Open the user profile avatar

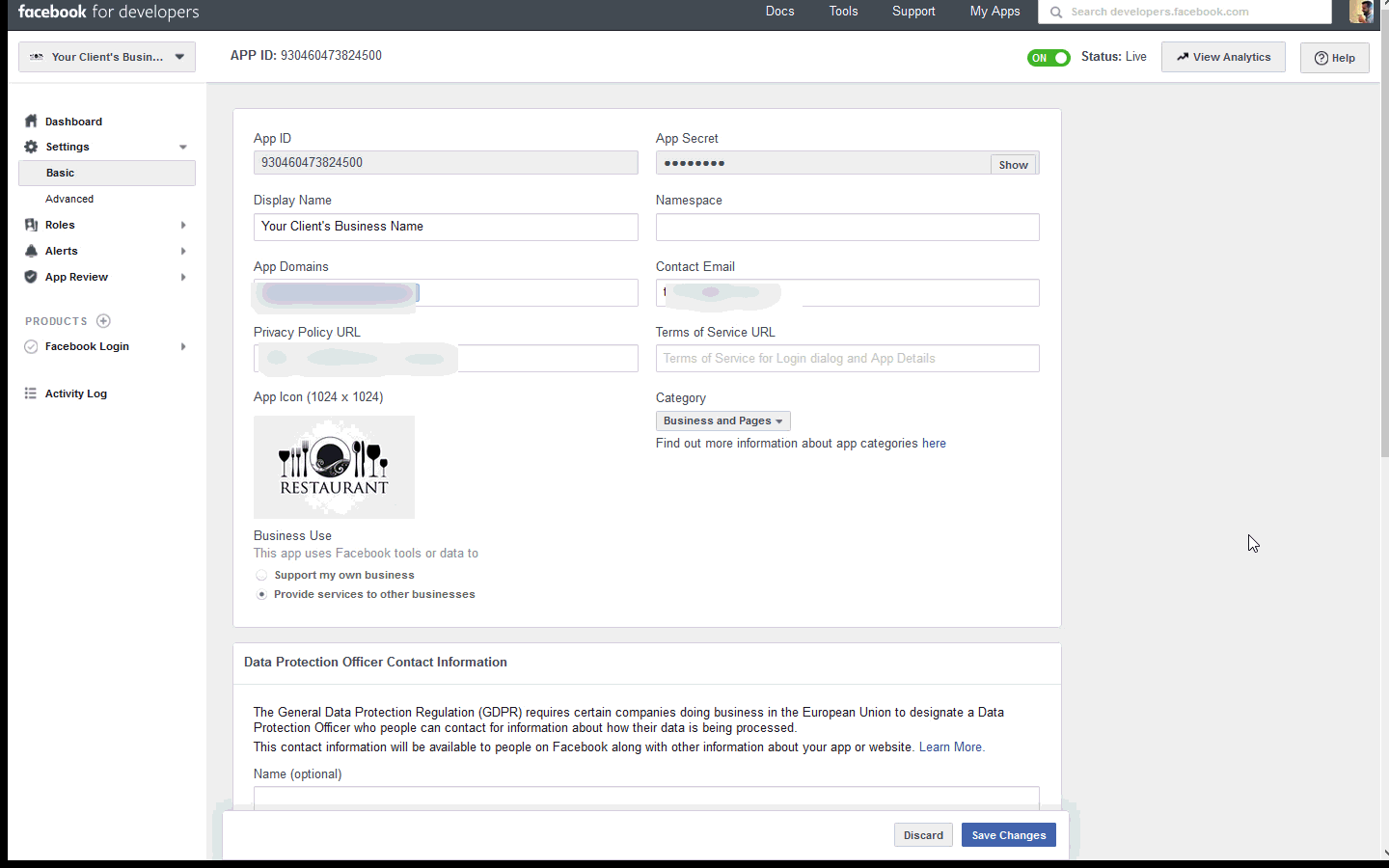coord(1361,12)
